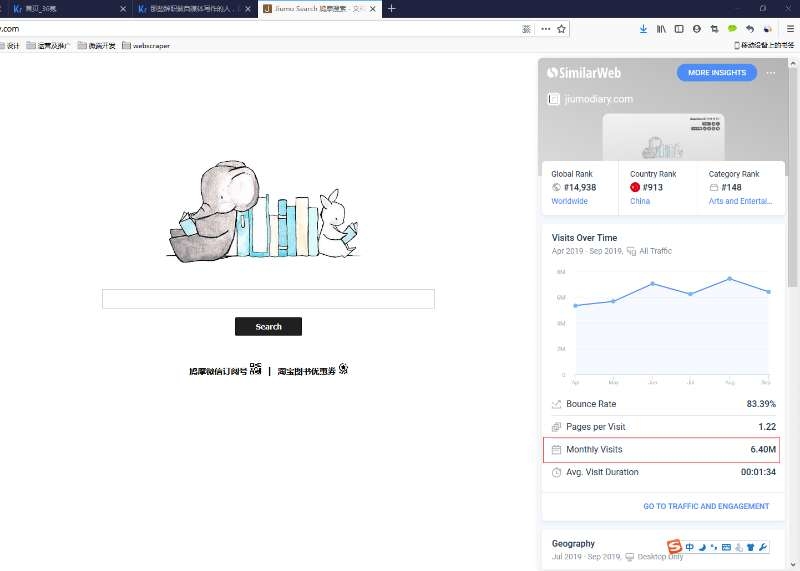Viewport: 800px width, 571px height.
Task: Bookmark this page with the star icon
Action: pos(561,29)
